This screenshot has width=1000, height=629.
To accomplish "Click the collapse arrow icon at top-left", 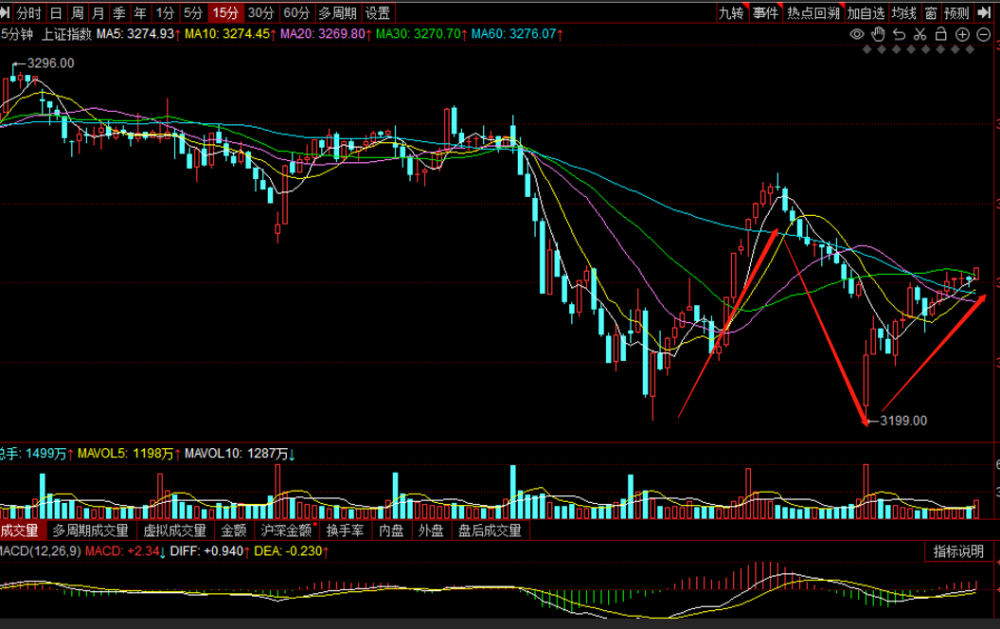I will click(5, 13).
